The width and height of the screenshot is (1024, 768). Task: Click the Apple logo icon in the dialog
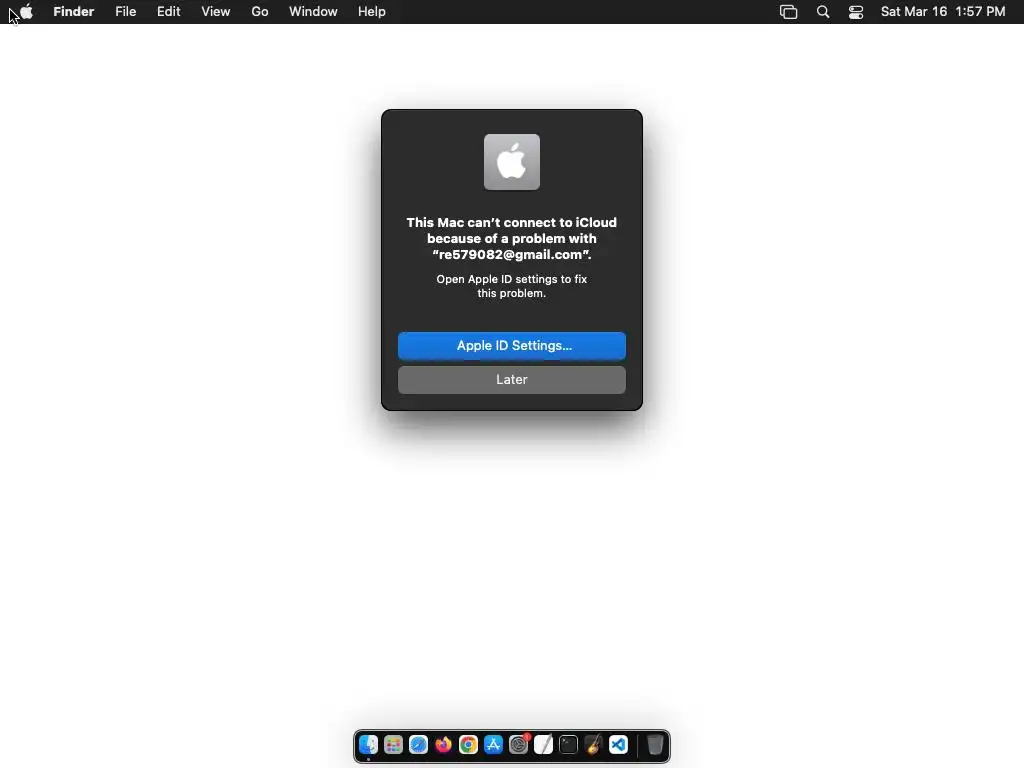[x=512, y=162]
